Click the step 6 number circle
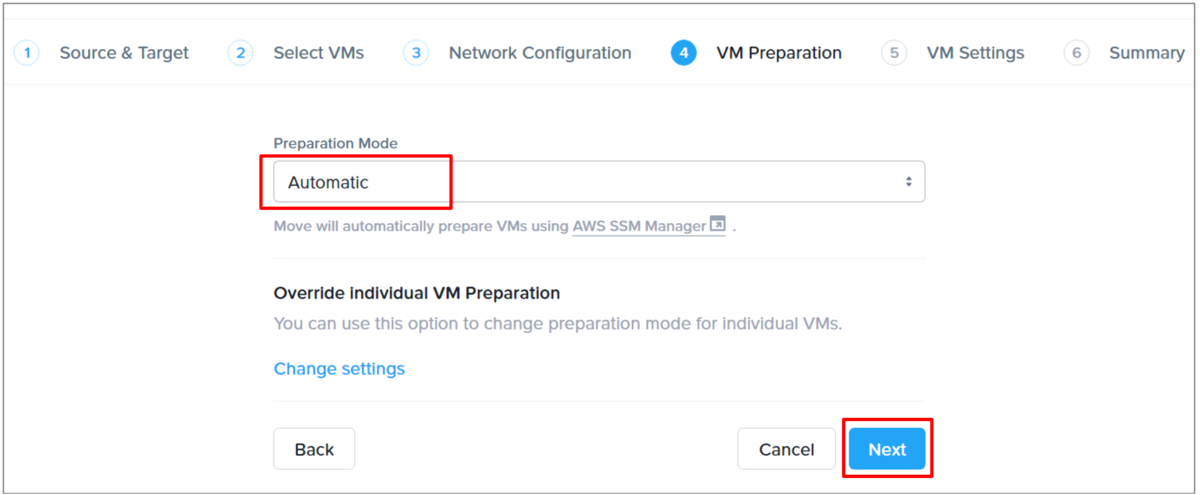Viewport: 1200px width, 495px height. (x=1076, y=53)
